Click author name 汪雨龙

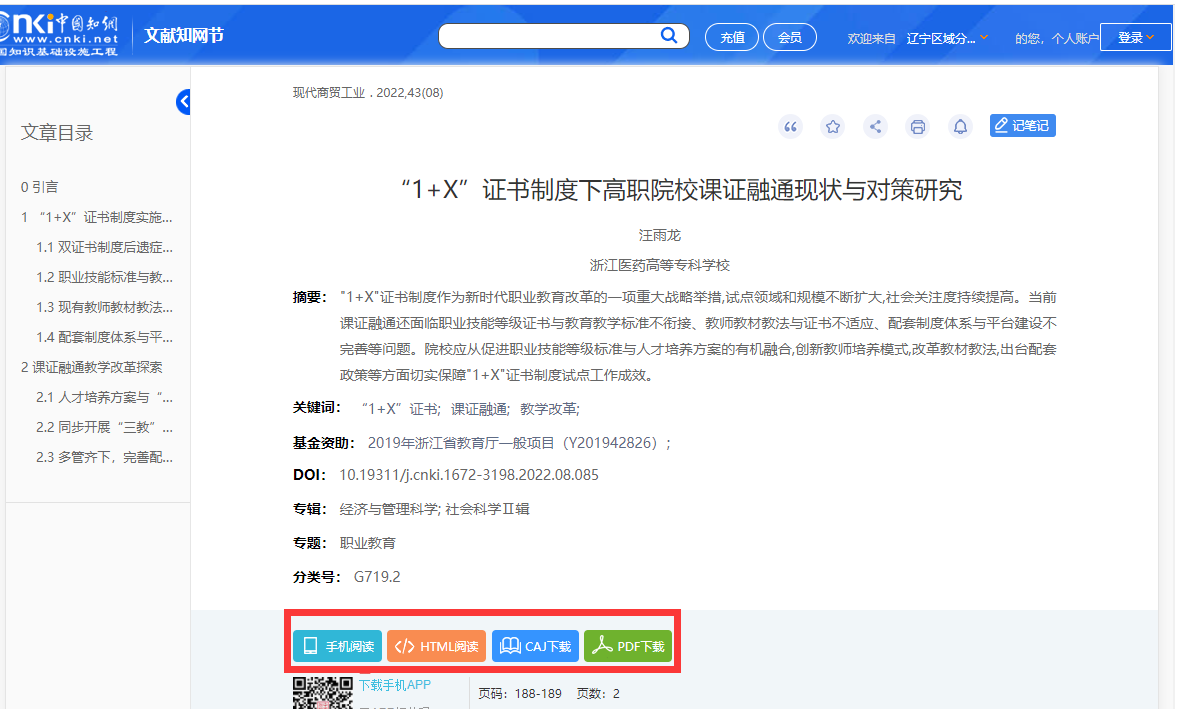(659, 235)
